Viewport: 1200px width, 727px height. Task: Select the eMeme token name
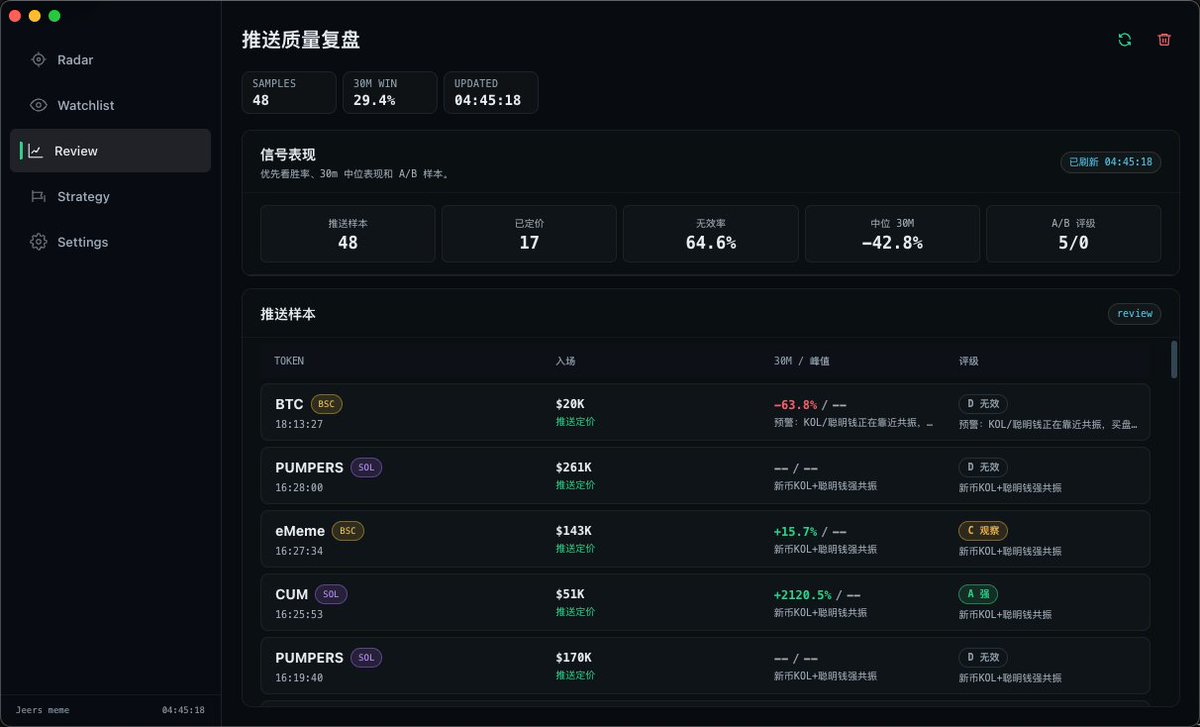[300, 531]
